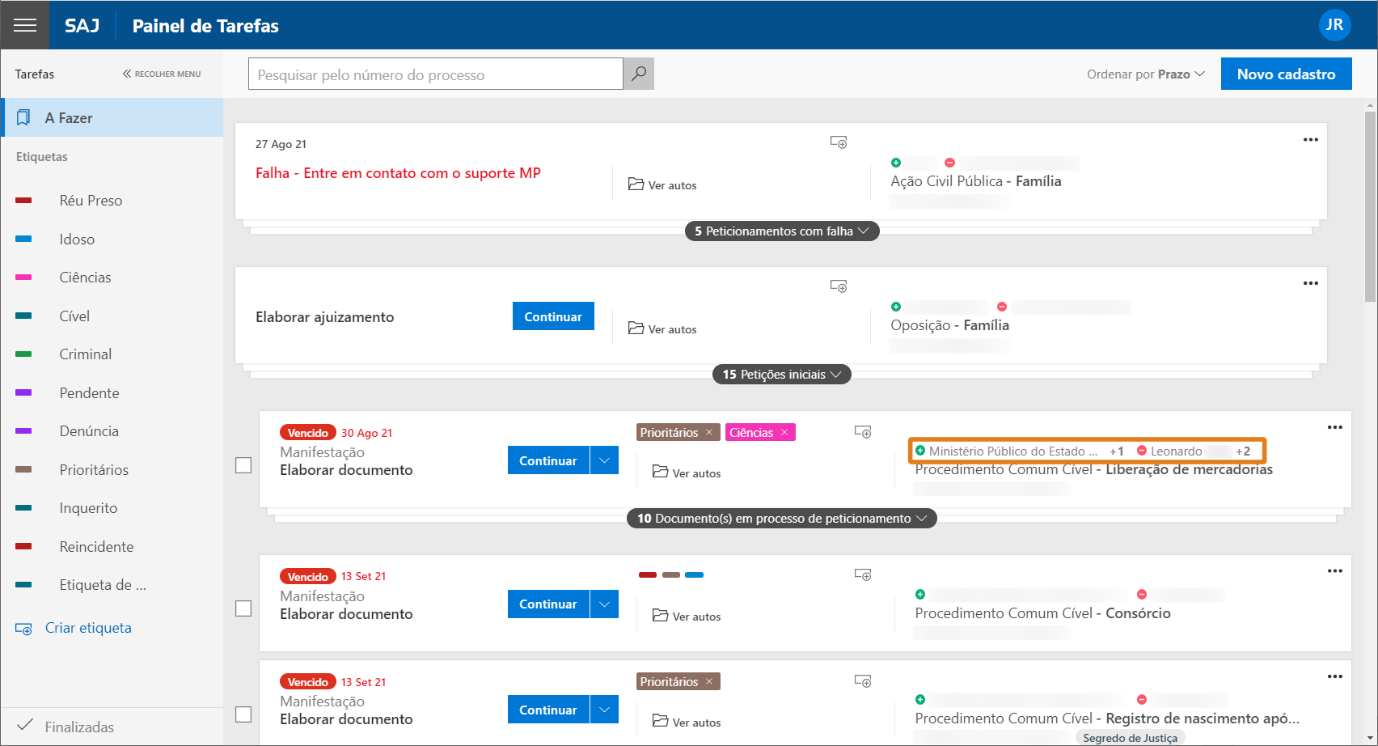Open Finalizadas tasks section
The image size is (1378, 746).
point(79,727)
